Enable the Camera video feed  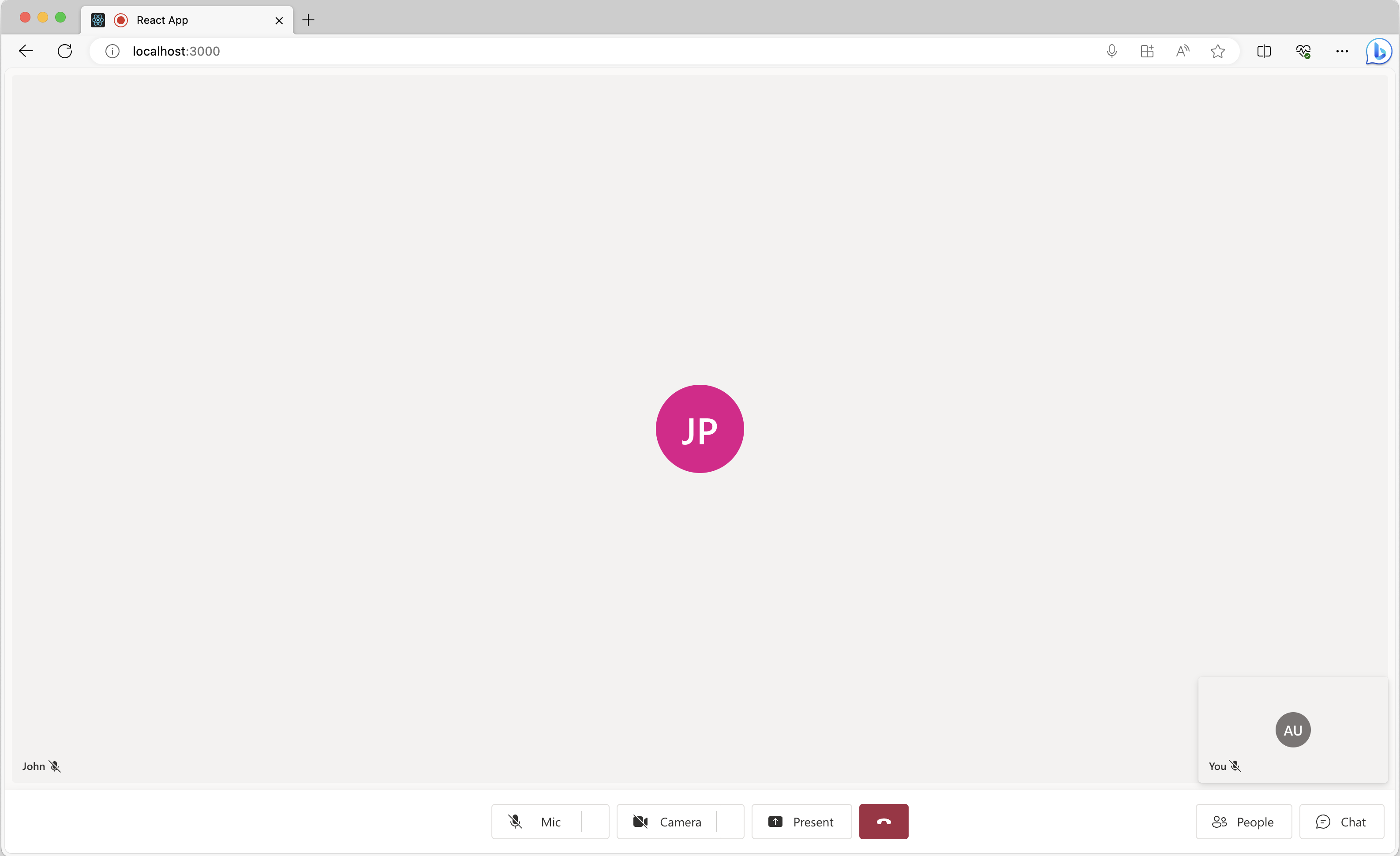pos(667,822)
